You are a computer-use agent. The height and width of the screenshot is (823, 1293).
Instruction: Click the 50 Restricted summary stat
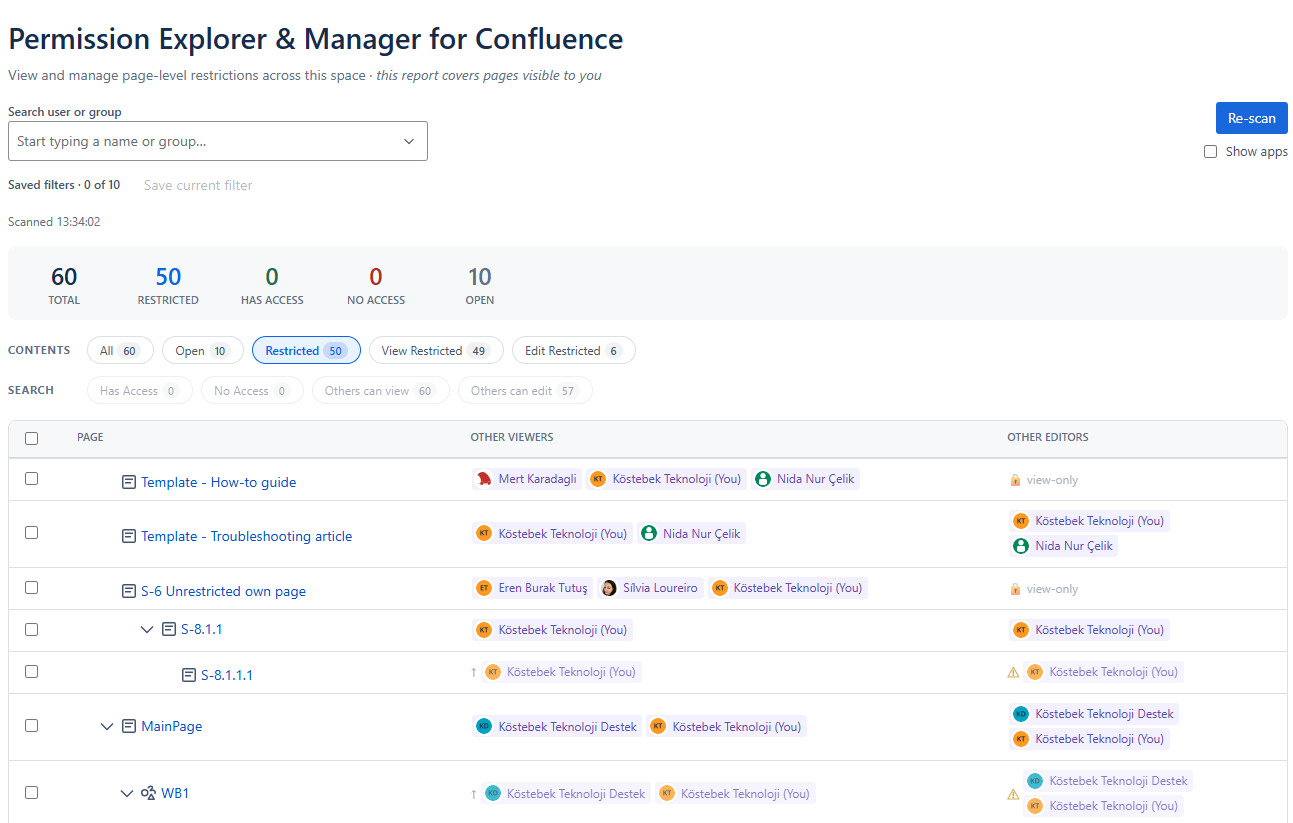(x=168, y=285)
